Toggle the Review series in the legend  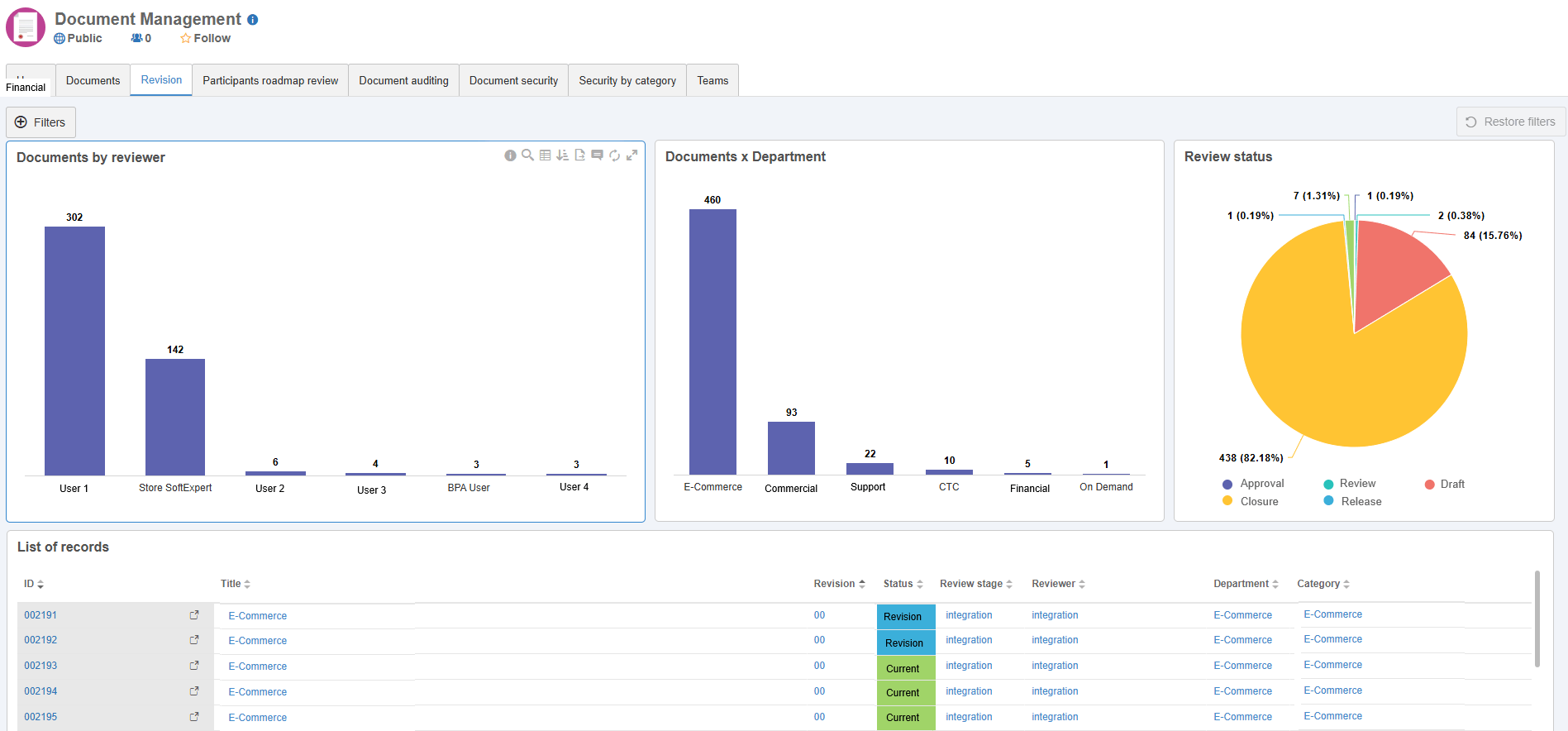pos(1350,484)
